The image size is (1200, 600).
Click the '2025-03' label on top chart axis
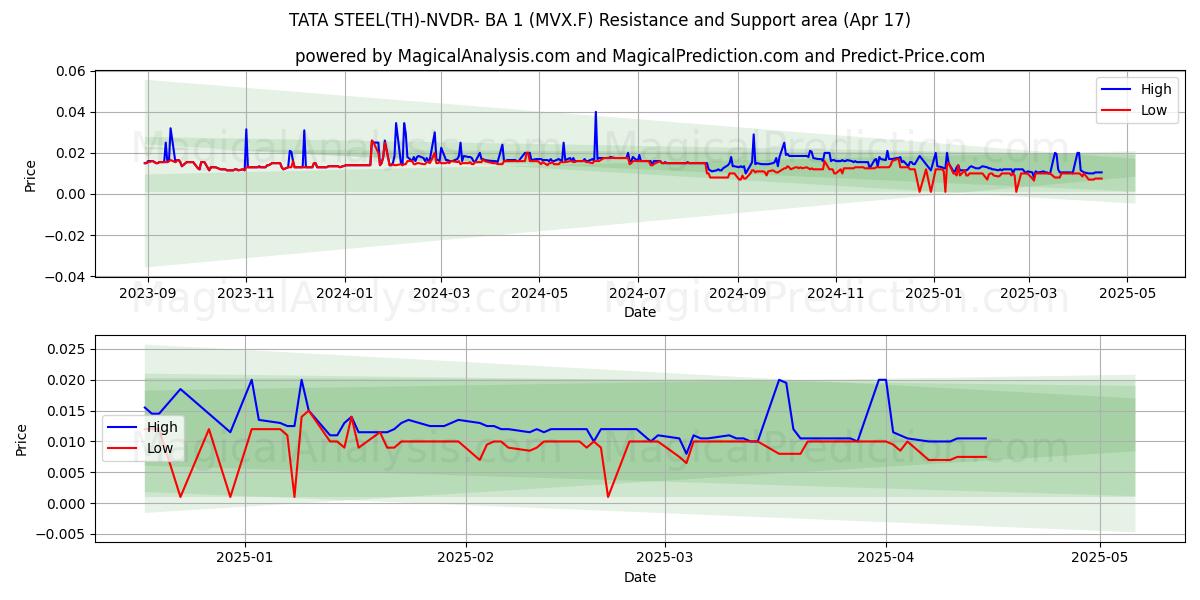click(x=1028, y=293)
